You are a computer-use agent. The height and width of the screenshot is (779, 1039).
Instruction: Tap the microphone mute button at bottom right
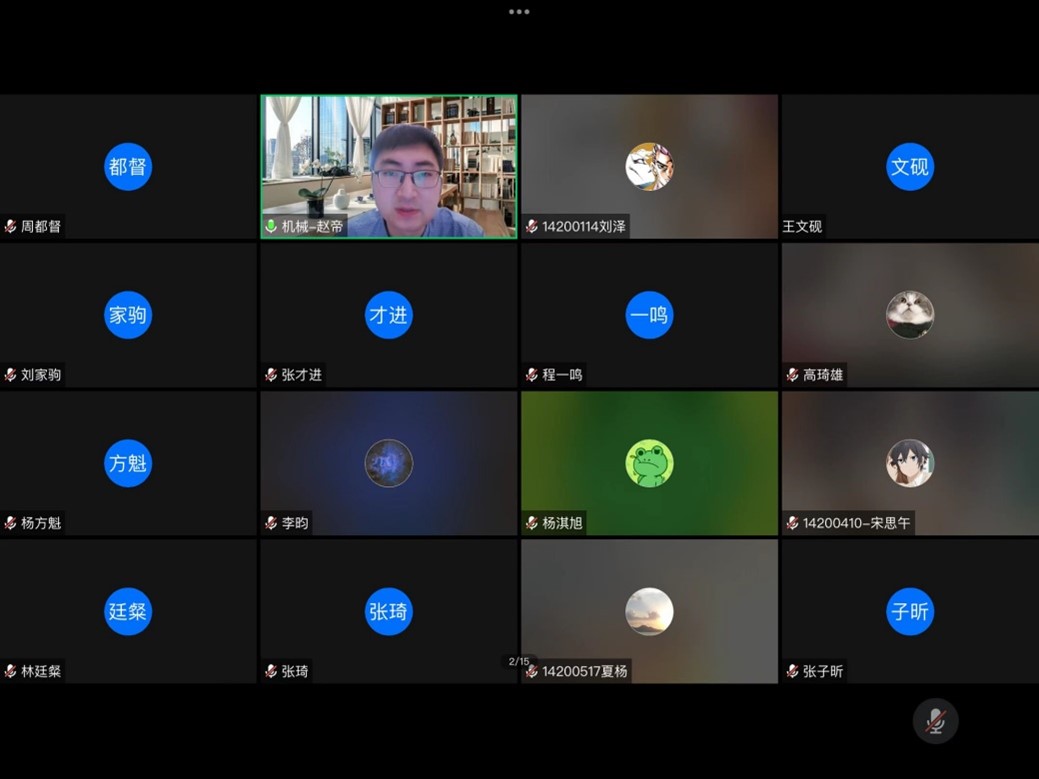pos(935,721)
